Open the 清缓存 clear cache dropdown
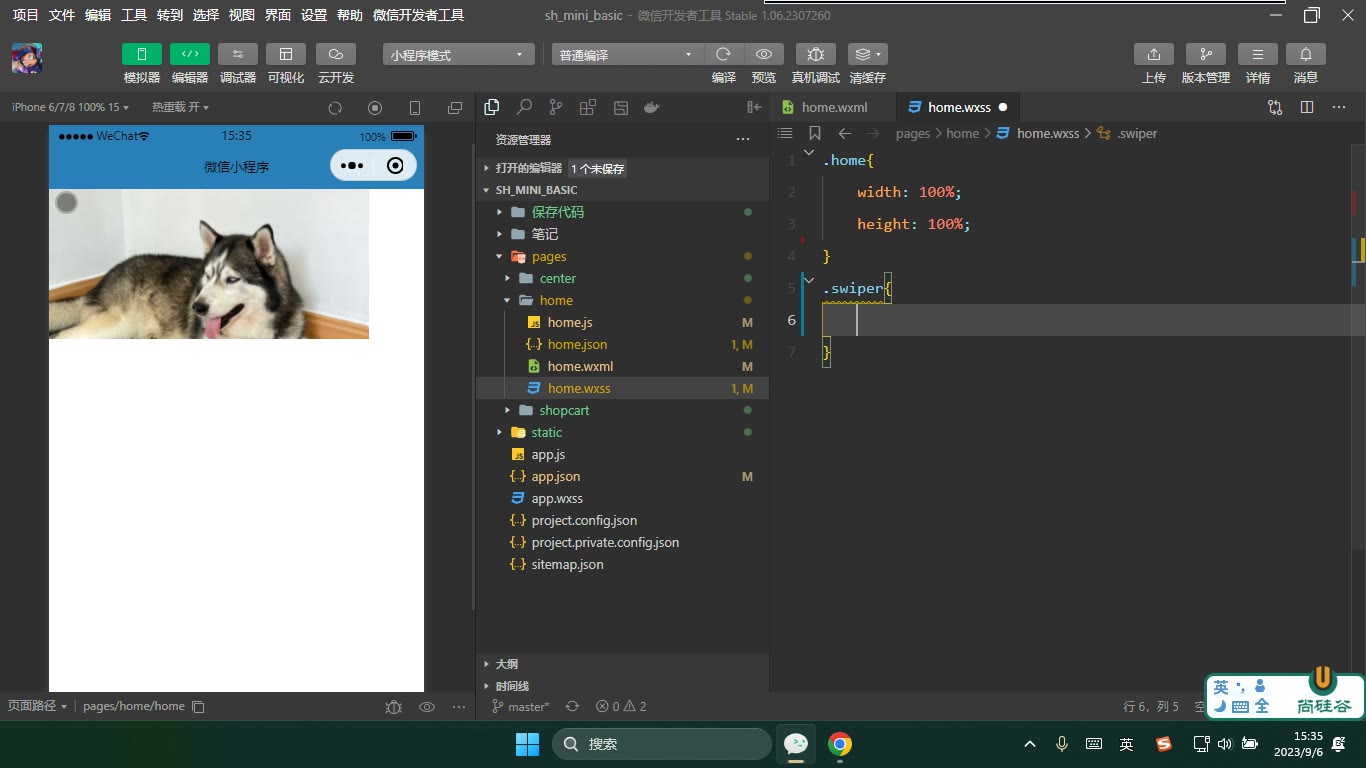Screen dimensions: 1366x768 click(x=867, y=54)
